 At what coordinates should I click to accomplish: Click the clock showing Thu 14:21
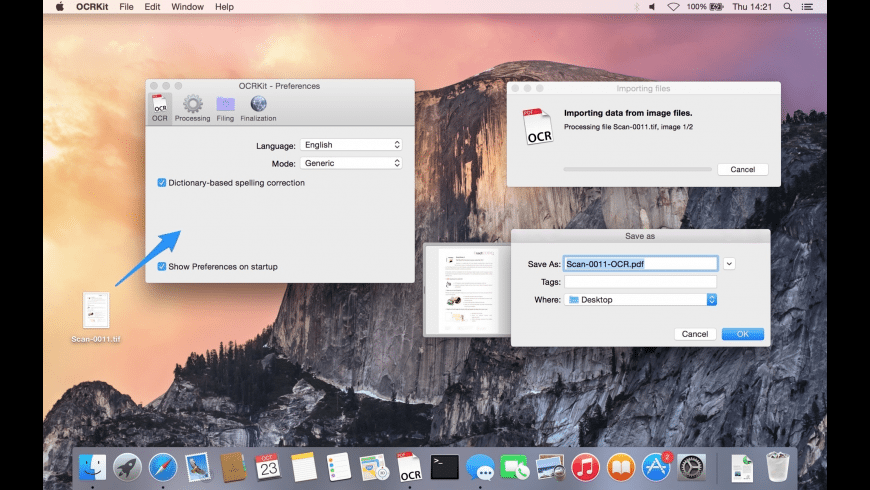[752, 7]
